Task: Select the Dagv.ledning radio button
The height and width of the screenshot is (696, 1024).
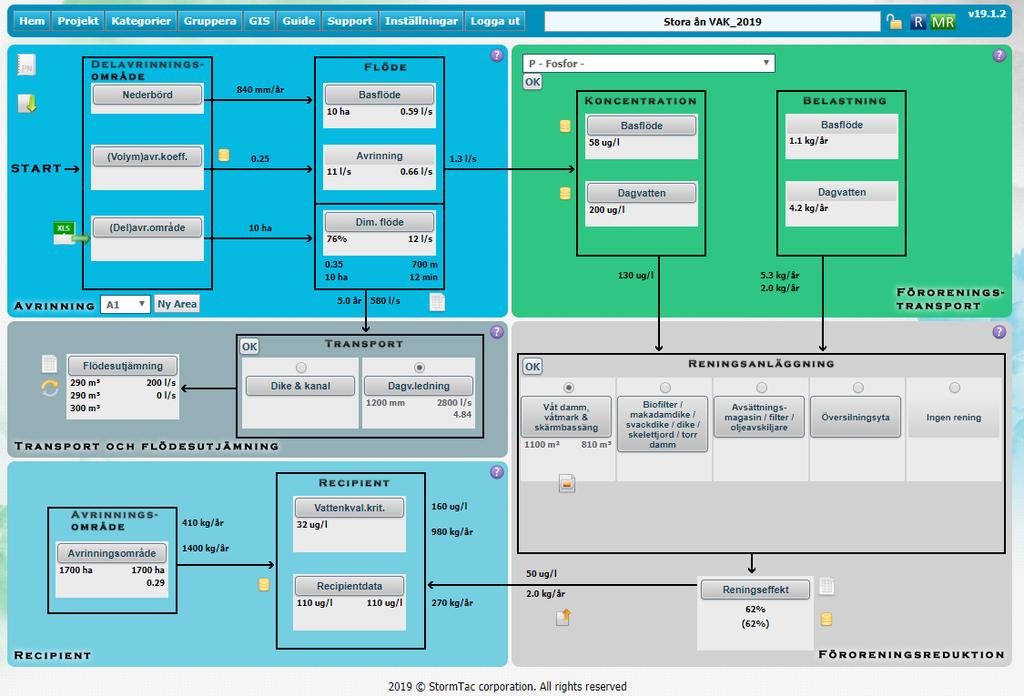Action: [x=419, y=368]
